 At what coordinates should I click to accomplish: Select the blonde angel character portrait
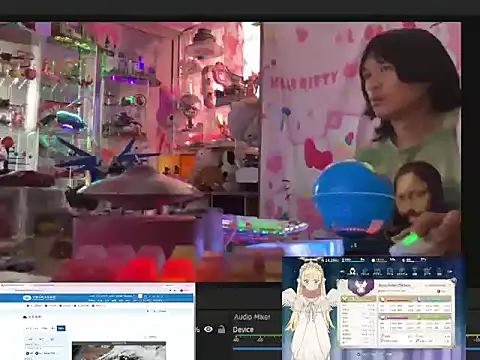point(310,308)
